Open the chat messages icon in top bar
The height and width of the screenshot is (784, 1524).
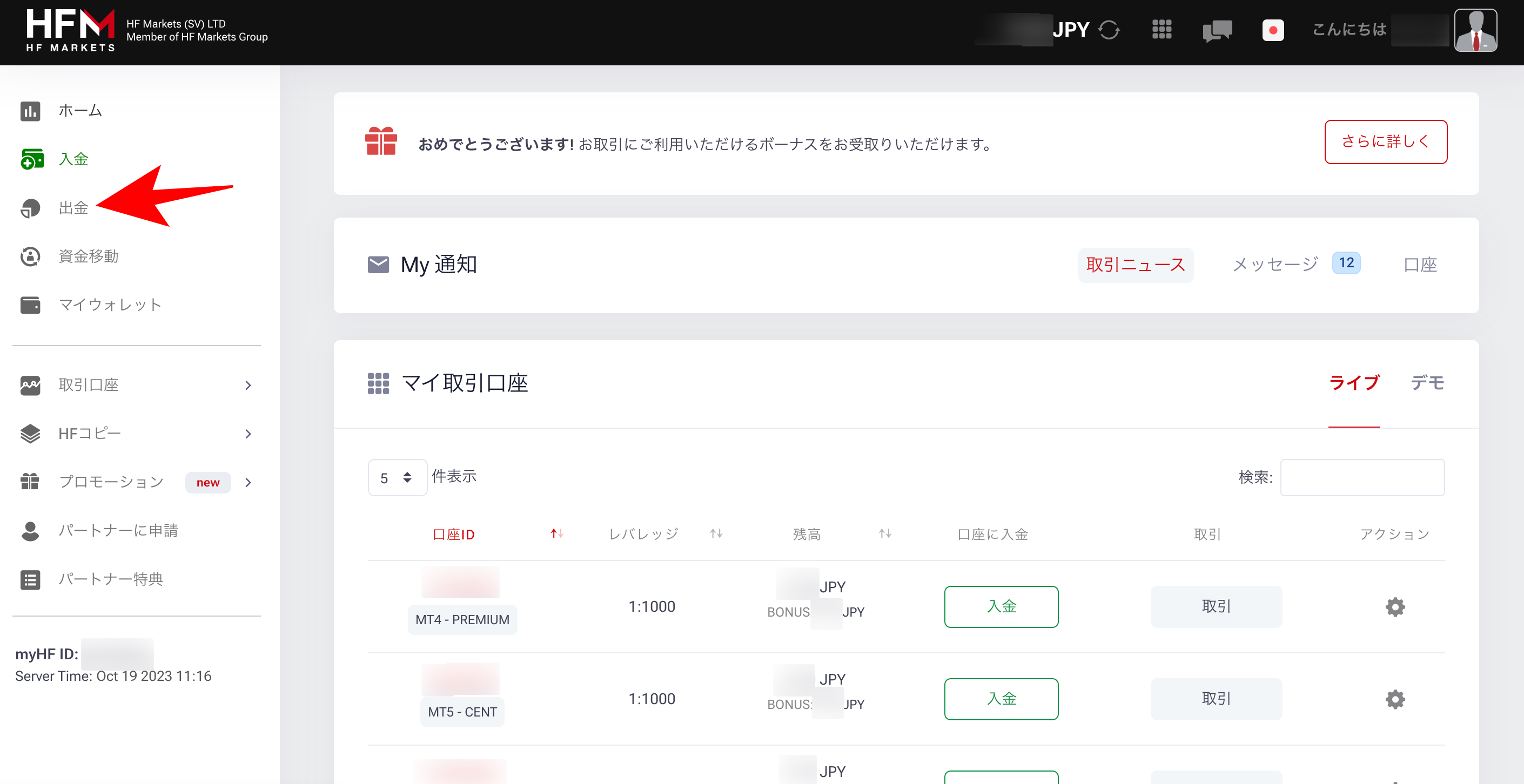1218,30
